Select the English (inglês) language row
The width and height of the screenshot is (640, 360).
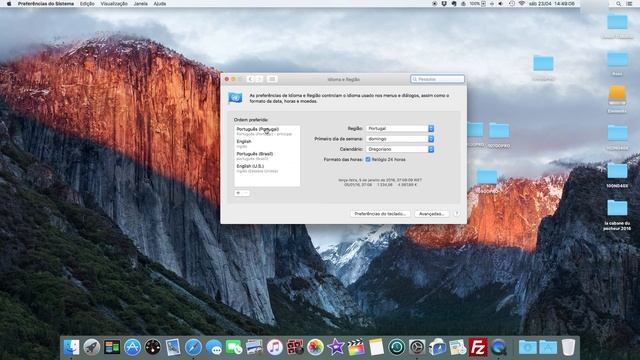(267, 144)
